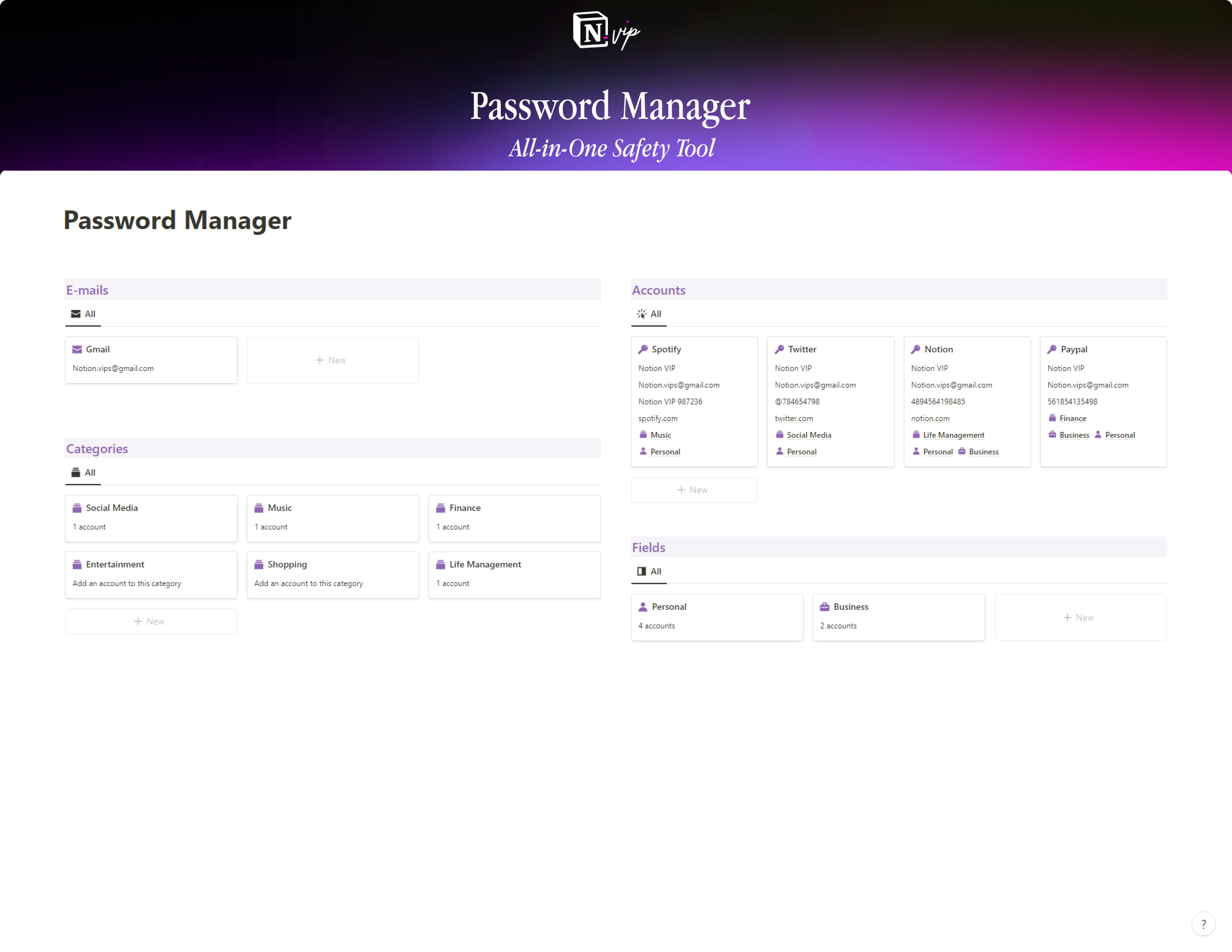1232x952 pixels.
Task: Click the Business briefcase icon in Fields
Action: pyautogui.click(x=824, y=607)
